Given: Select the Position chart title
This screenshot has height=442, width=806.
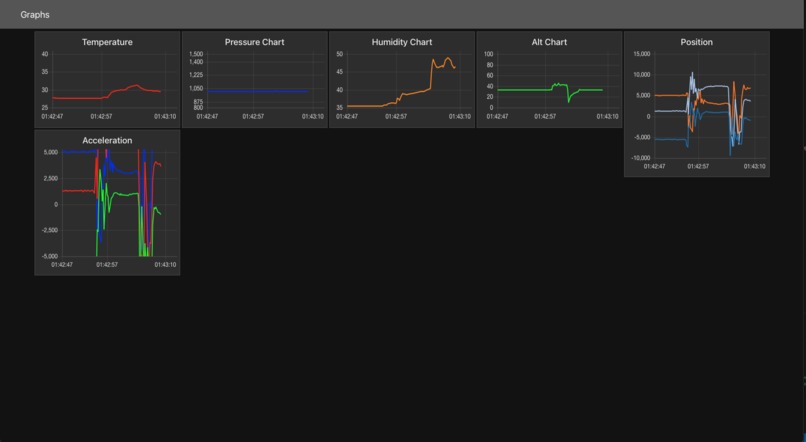Looking at the screenshot, I should 697,42.
